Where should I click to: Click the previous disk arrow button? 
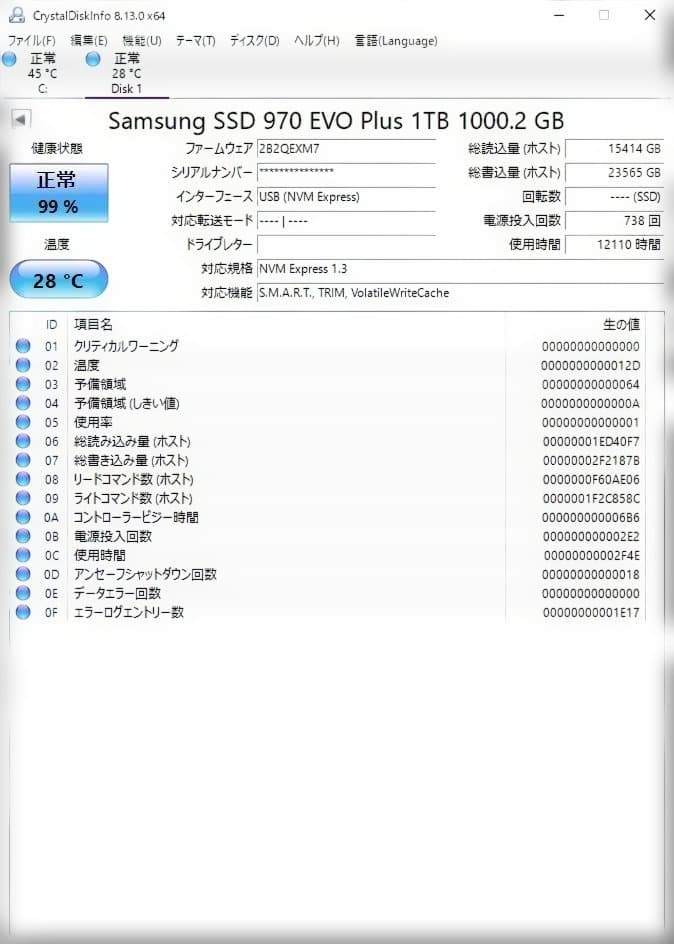click(x=21, y=119)
